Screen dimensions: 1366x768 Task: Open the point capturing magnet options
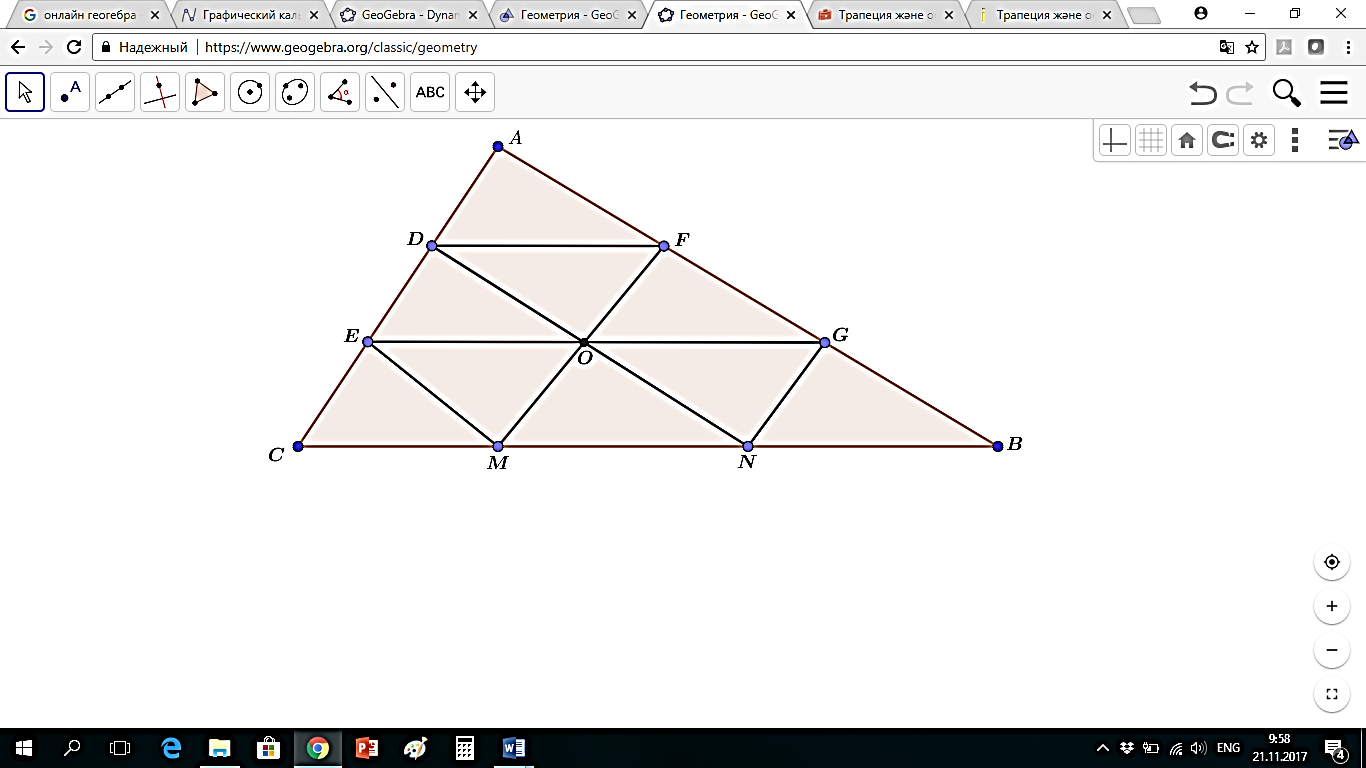pyautogui.click(x=1223, y=141)
